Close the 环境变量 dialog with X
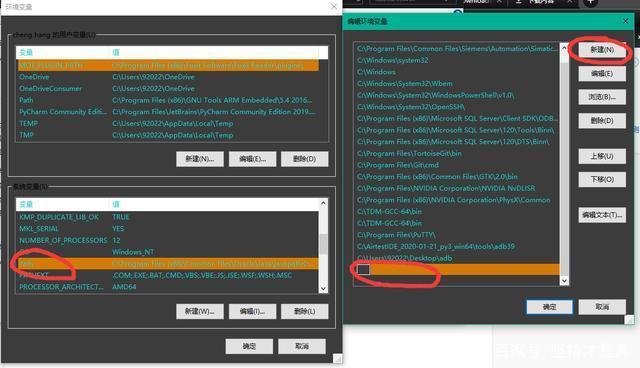Image resolution: width=640 pixels, height=368 pixels. [334, 7]
